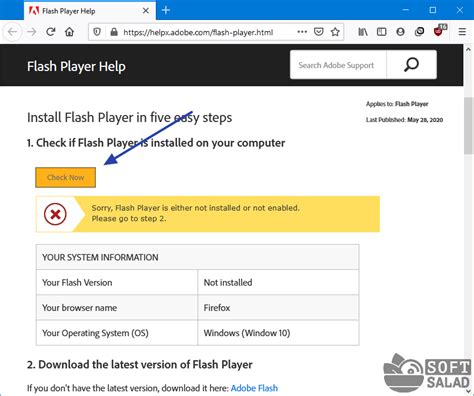Click the 'Applies to: Flash Player' text
The image size is (474, 396).
(x=397, y=104)
